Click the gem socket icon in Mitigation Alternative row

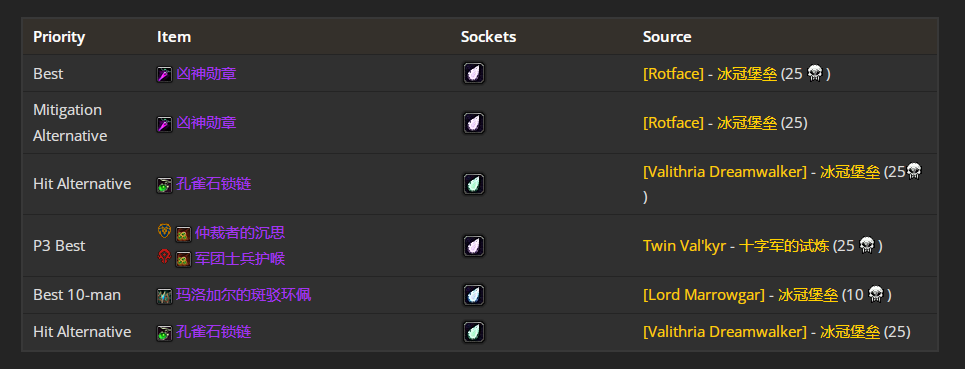[474, 123]
